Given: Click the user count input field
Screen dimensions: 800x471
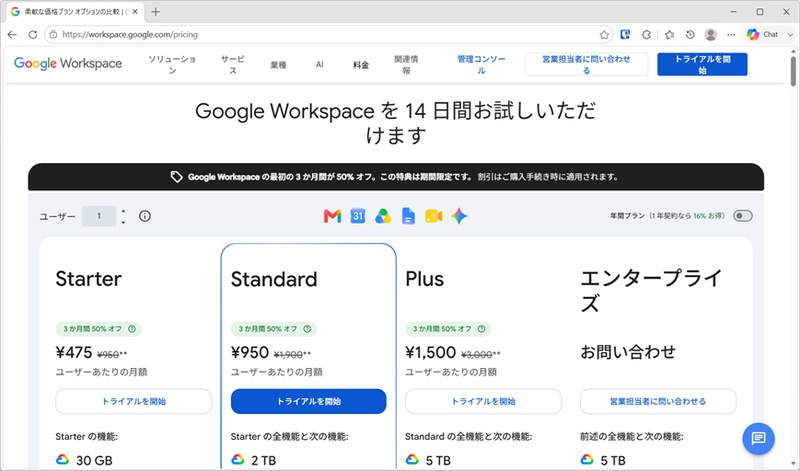Looking at the screenshot, I should 99,216.
